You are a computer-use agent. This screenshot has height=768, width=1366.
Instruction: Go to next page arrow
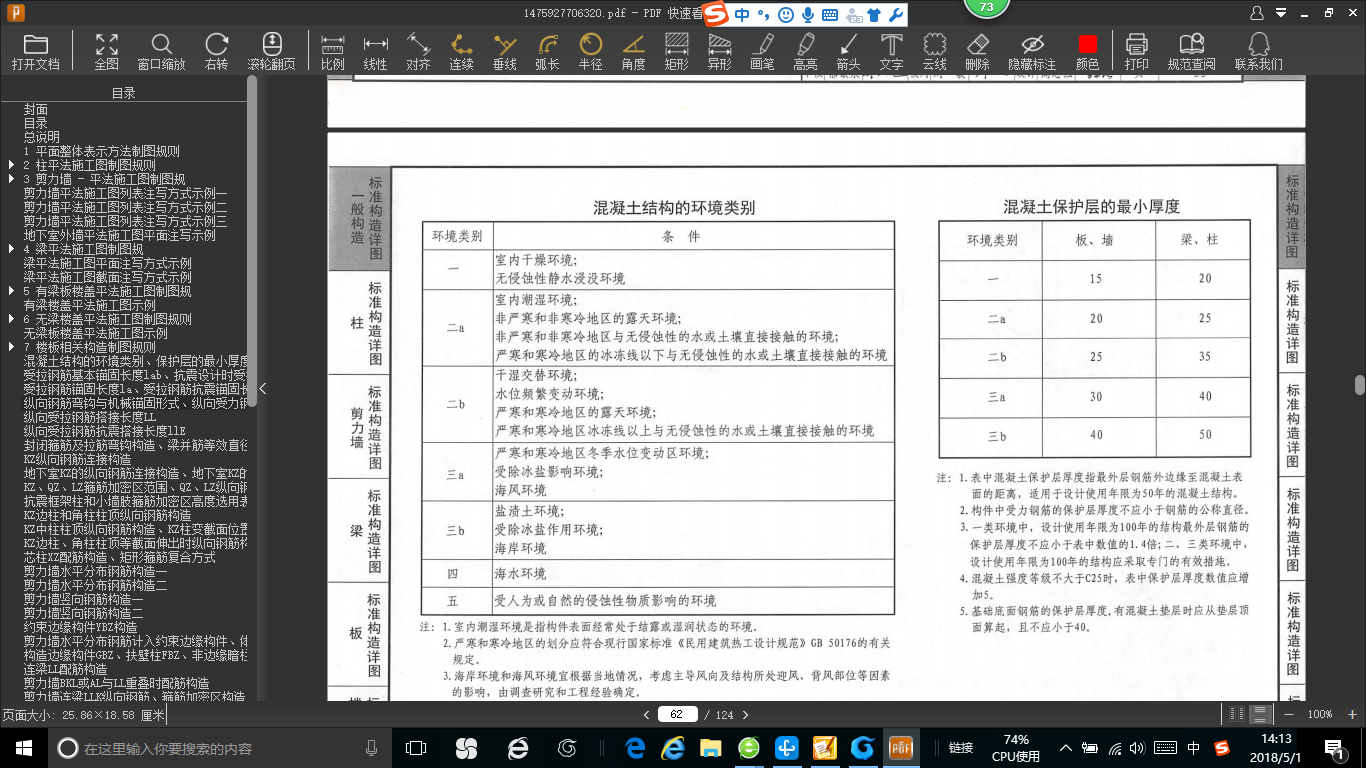(745, 715)
